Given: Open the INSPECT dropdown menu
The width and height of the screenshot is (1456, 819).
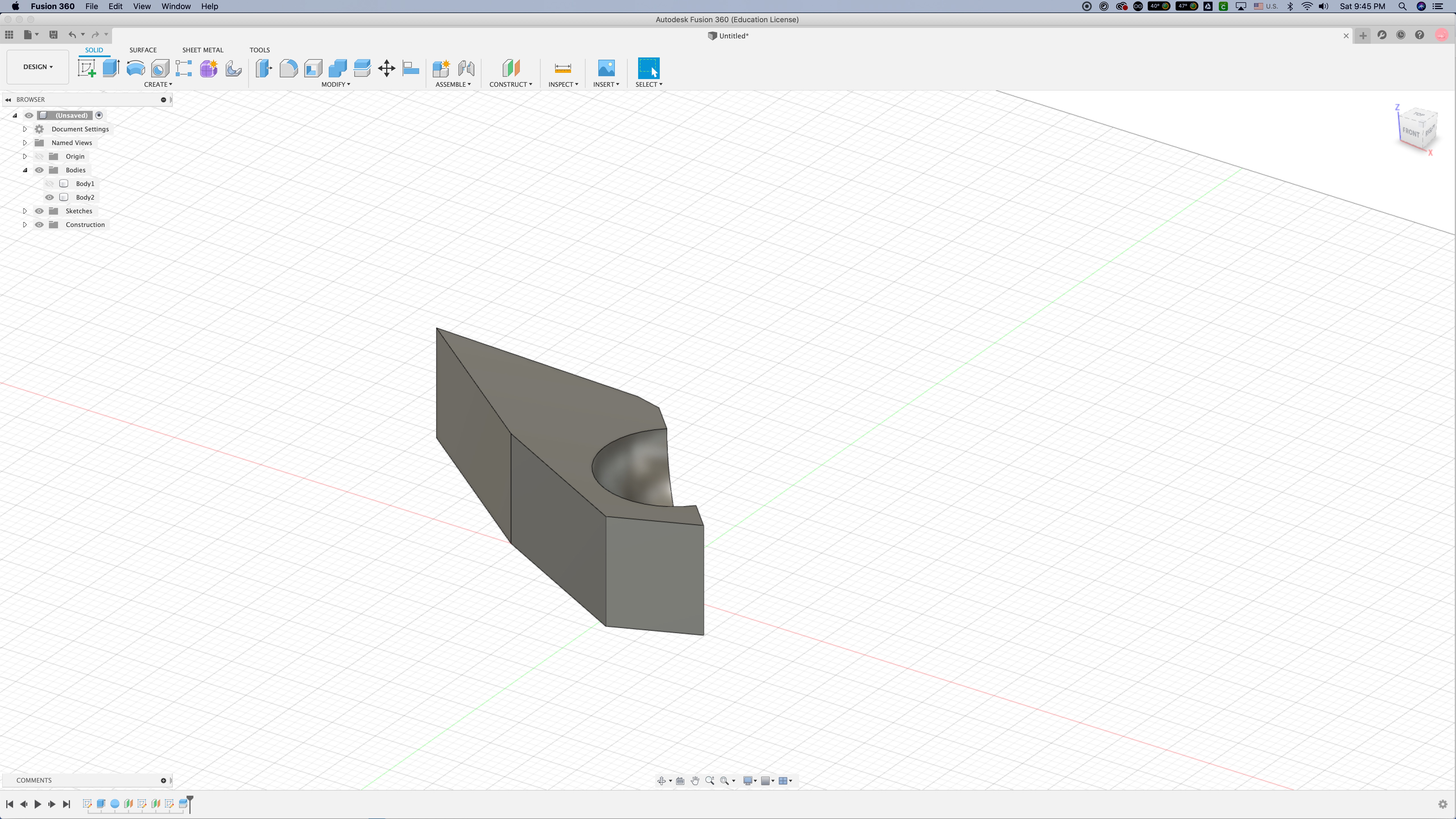Looking at the screenshot, I should pos(563,84).
